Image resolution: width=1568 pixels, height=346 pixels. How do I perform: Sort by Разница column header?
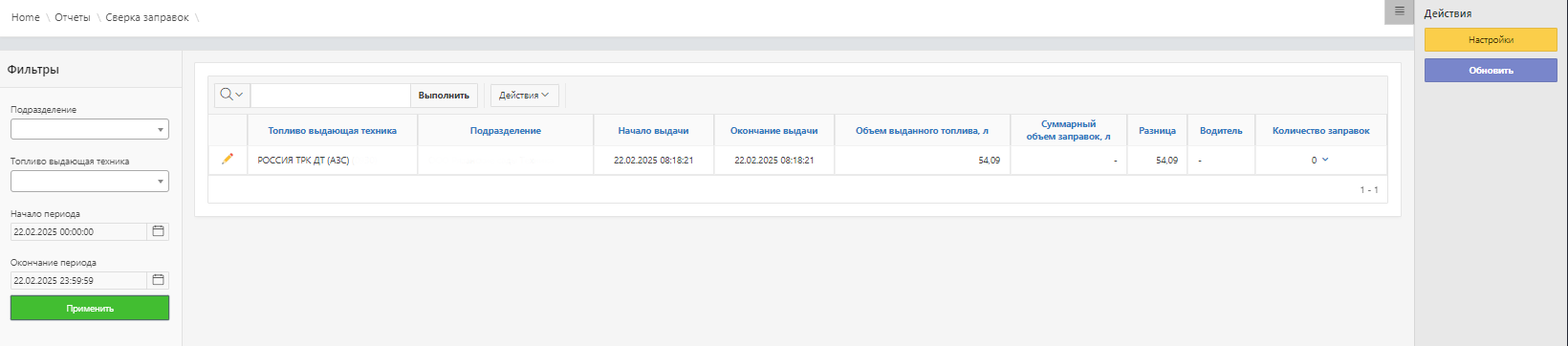(x=1157, y=131)
